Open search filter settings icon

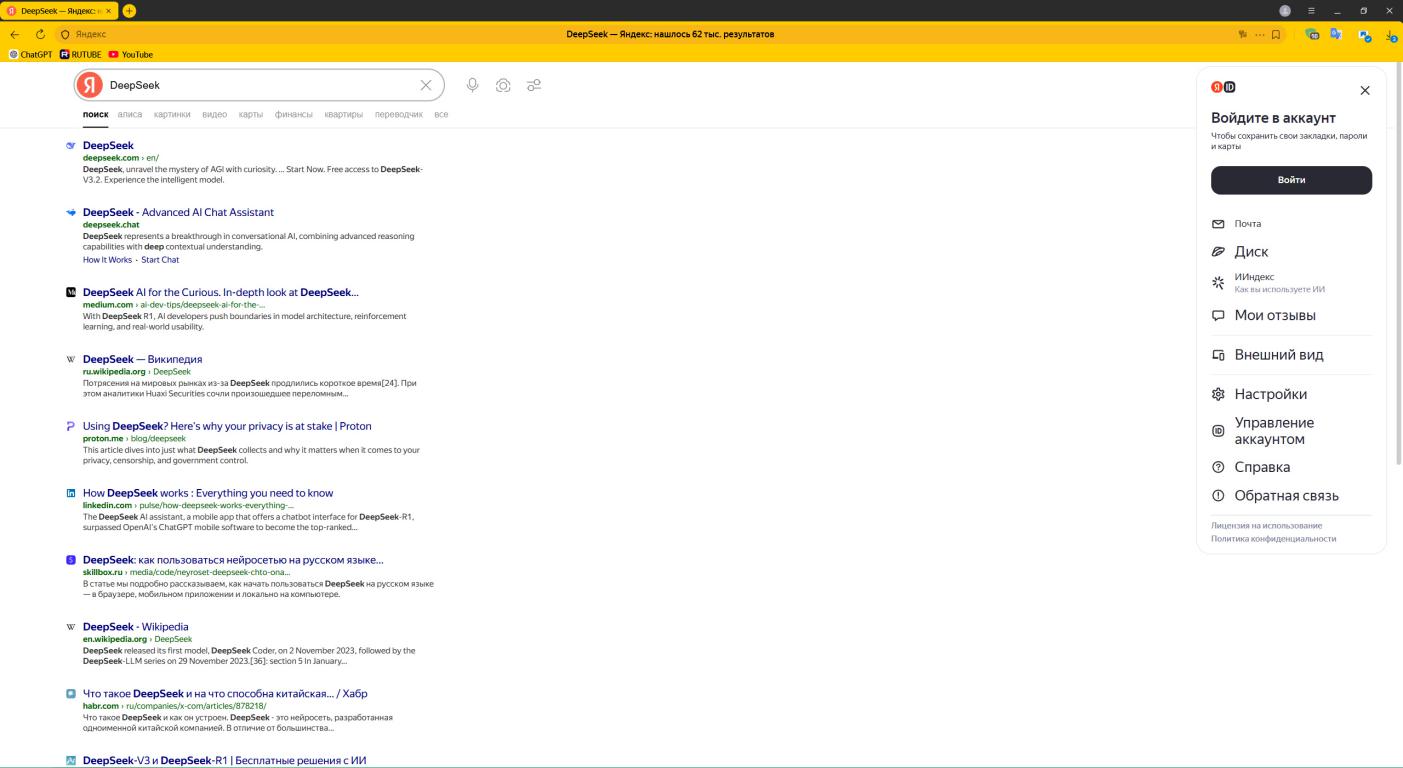click(534, 85)
